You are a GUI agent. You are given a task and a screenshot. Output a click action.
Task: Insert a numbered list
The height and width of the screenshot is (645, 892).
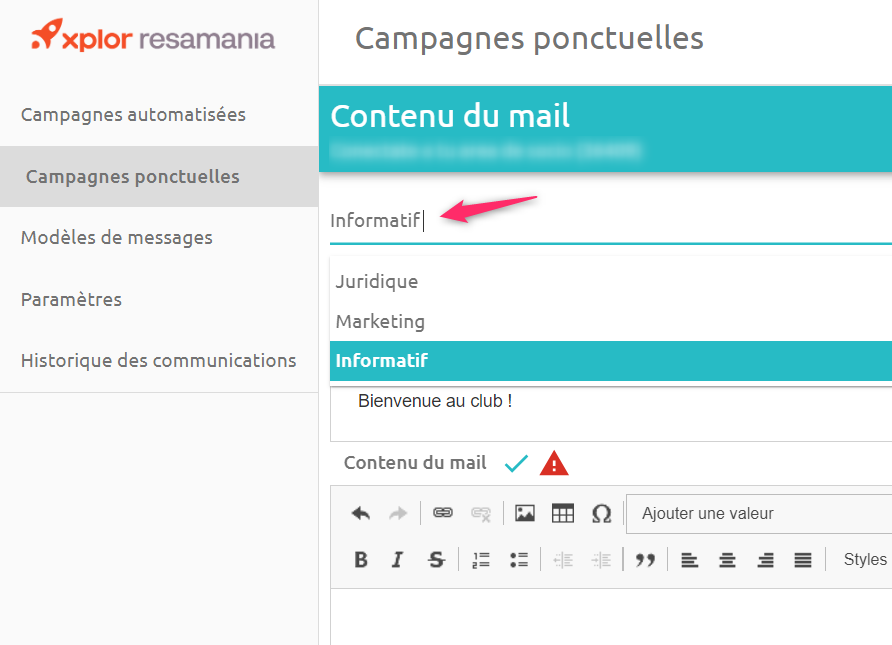(x=481, y=560)
